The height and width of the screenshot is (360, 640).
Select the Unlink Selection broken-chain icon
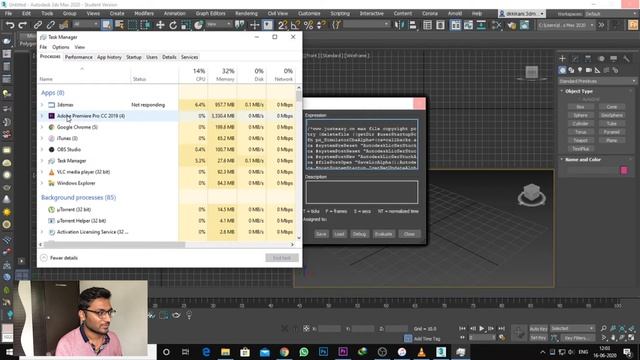point(51,25)
